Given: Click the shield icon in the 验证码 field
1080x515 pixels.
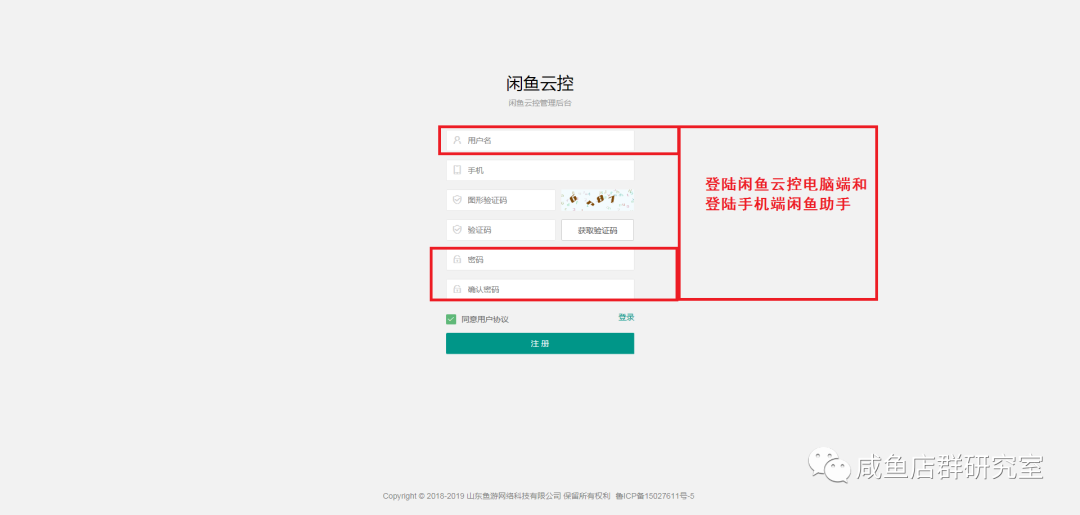Looking at the screenshot, I should tap(457, 230).
